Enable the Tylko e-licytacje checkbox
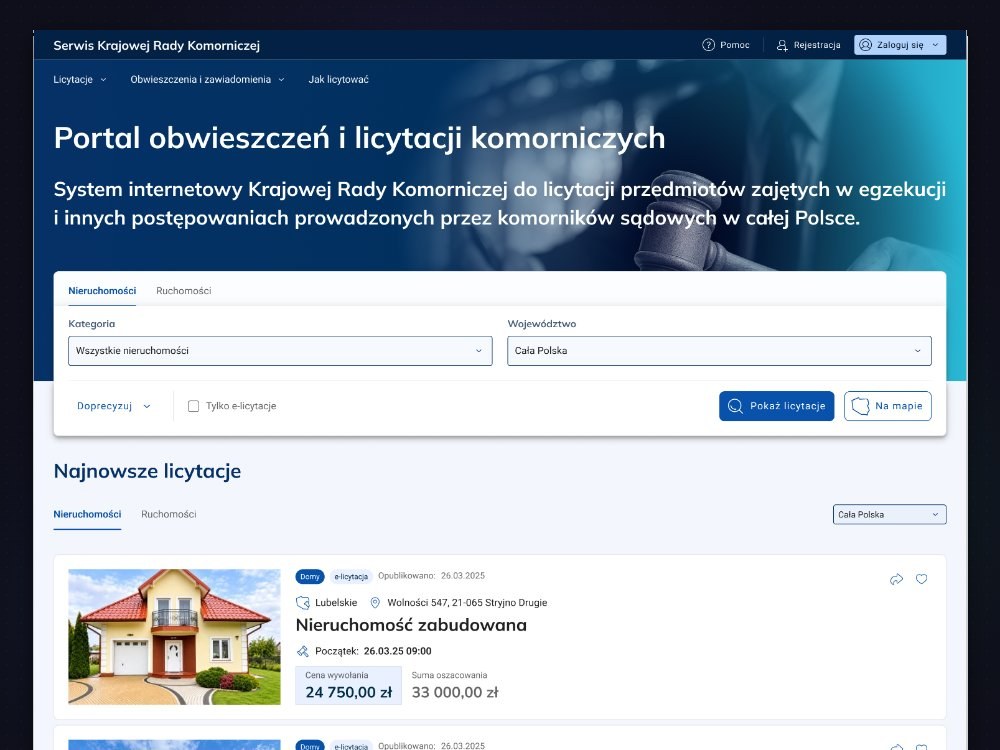This screenshot has height=750, width=1000. tap(193, 406)
